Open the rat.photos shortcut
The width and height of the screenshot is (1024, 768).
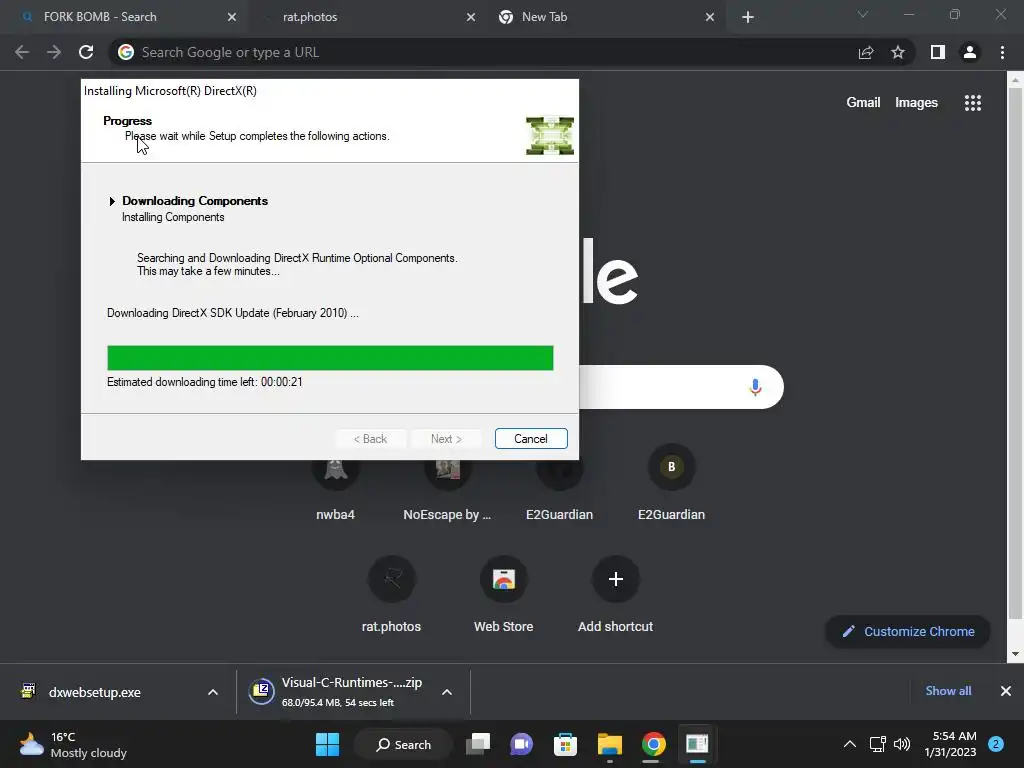(391, 594)
